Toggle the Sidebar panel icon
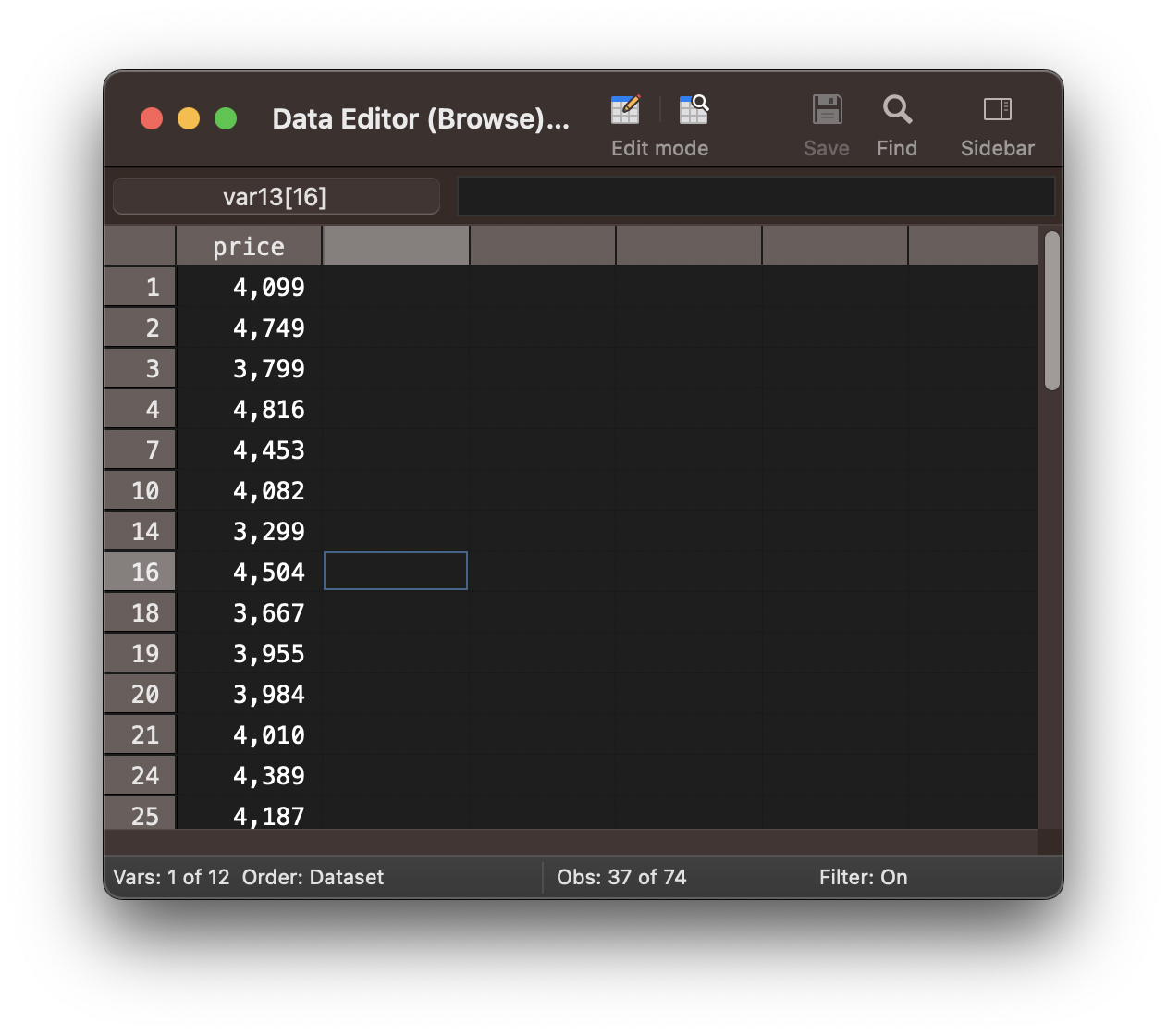1167x1036 pixels. pyautogui.click(x=997, y=110)
